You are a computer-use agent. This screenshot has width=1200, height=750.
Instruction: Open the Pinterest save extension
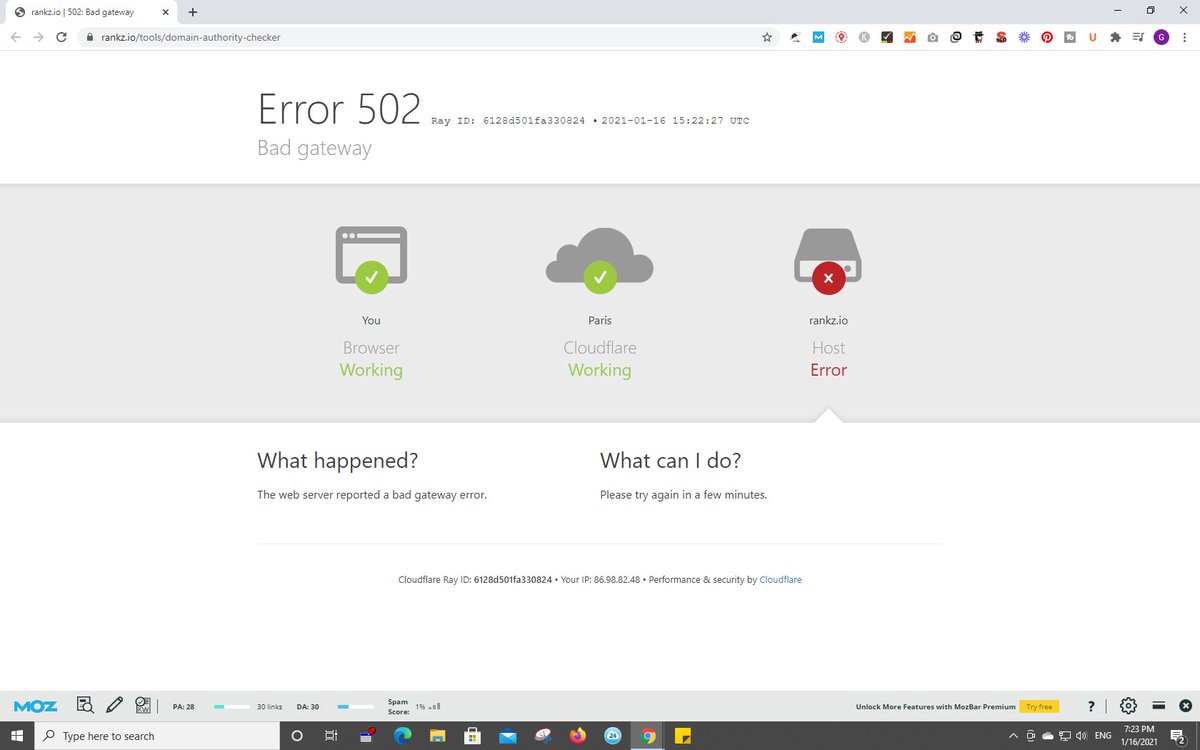click(x=1047, y=37)
